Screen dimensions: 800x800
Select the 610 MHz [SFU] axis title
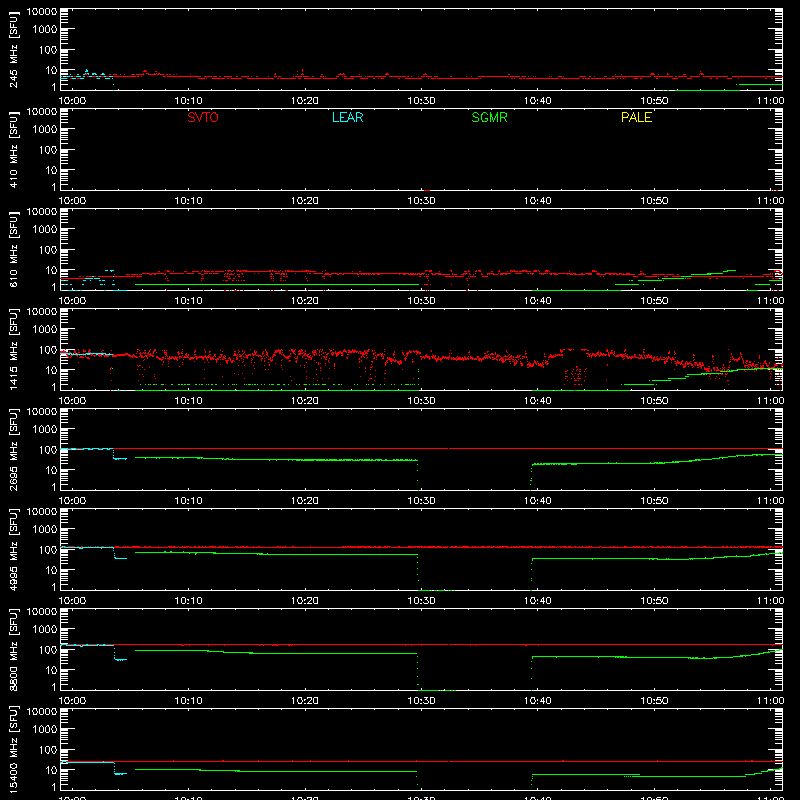pos(13,249)
